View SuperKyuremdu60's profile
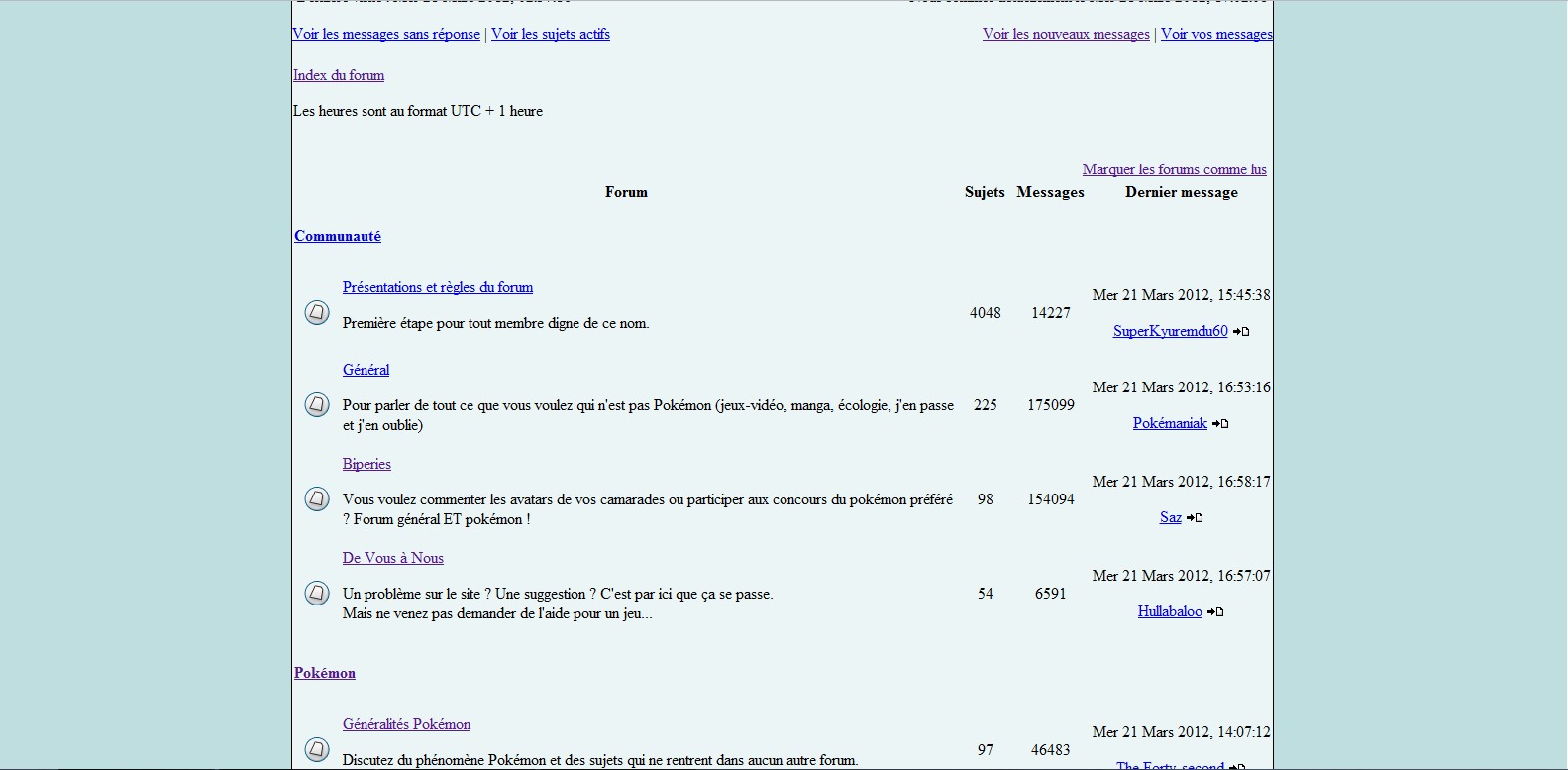 point(1170,331)
